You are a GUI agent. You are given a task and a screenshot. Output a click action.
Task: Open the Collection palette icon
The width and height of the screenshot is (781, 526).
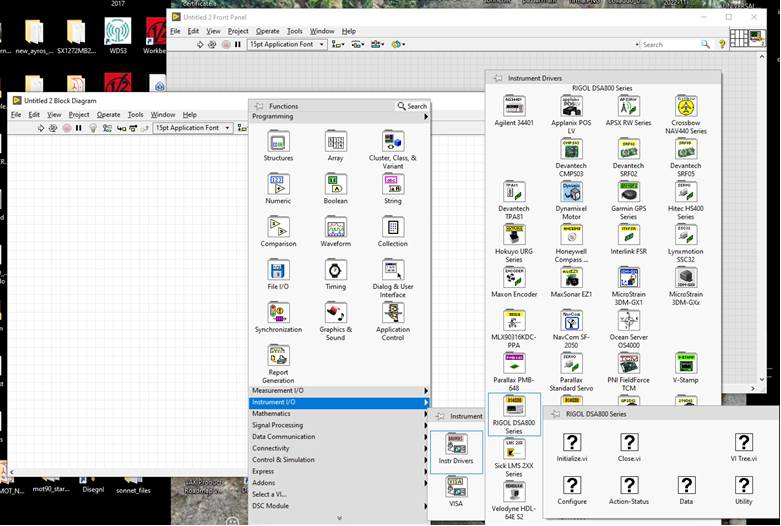pyautogui.click(x=392, y=227)
